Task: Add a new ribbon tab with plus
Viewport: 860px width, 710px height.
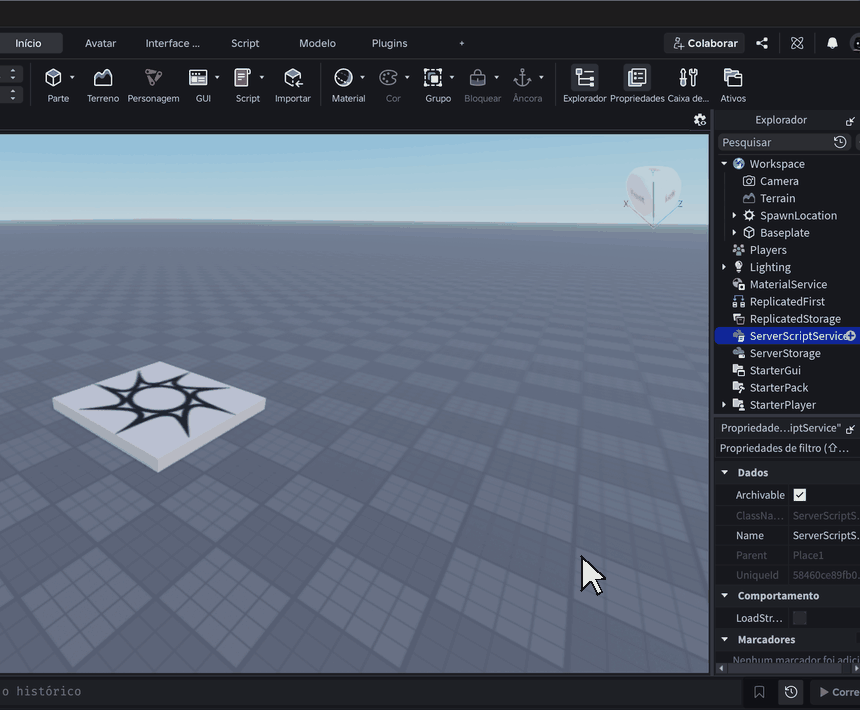Action: tap(462, 43)
